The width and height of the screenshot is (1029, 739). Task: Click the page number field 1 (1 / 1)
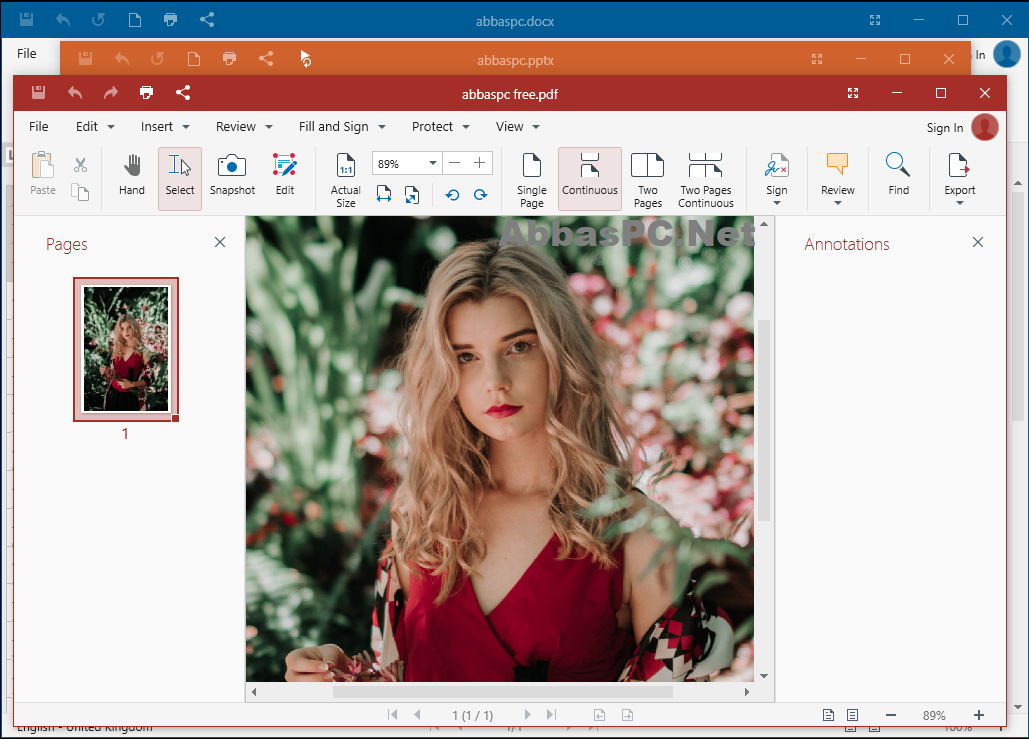click(472, 715)
